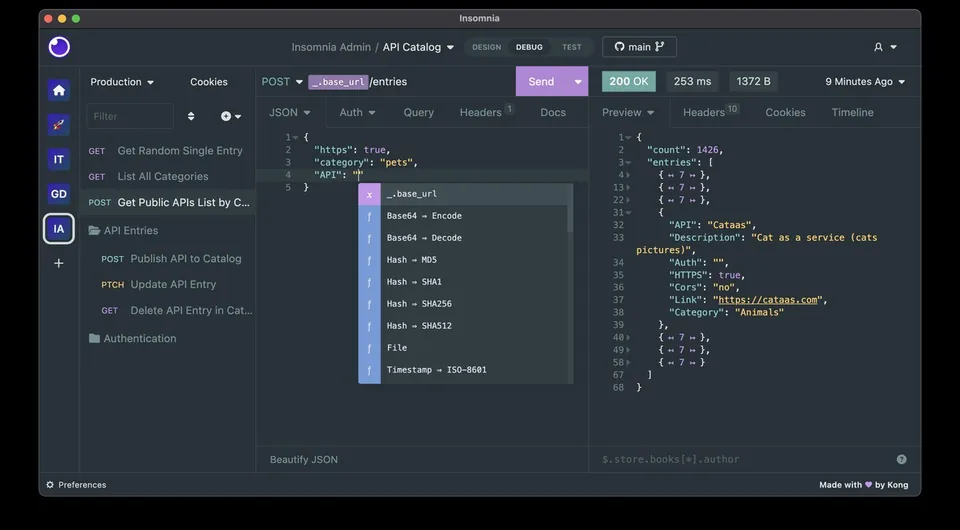Select Delete API Entry in Cat... request

pyautogui.click(x=167, y=311)
